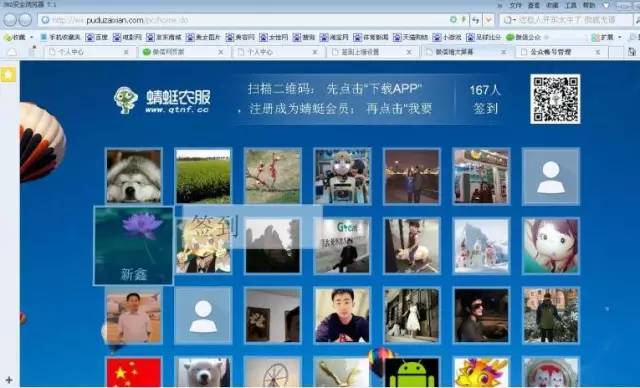Open the 百度 bookmark
Viewport: 640px width, 388px height.
click(97, 37)
